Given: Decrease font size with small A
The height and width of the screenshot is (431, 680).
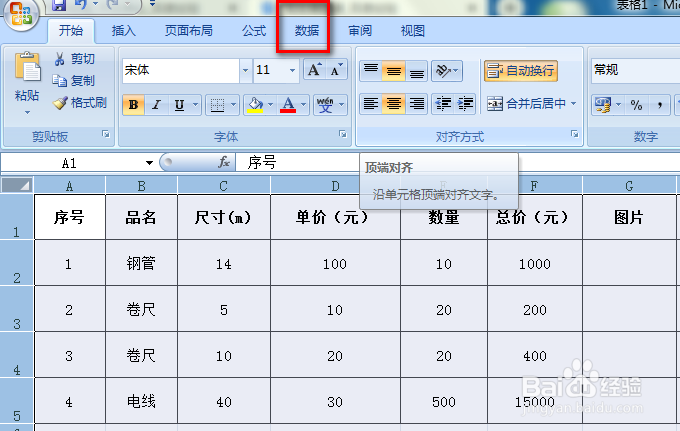Looking at the screenshot, I should coord(336,70).
